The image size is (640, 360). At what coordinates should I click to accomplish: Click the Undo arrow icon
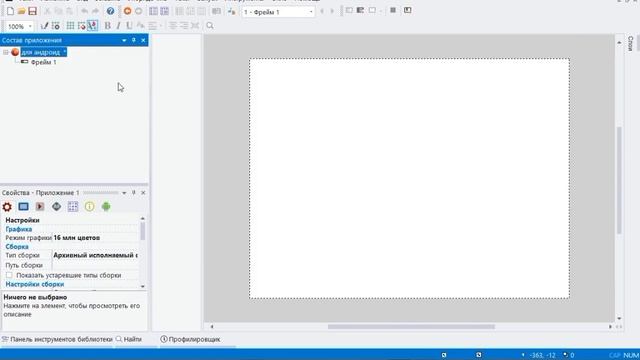pyautogui.click(x=84, y=11)
